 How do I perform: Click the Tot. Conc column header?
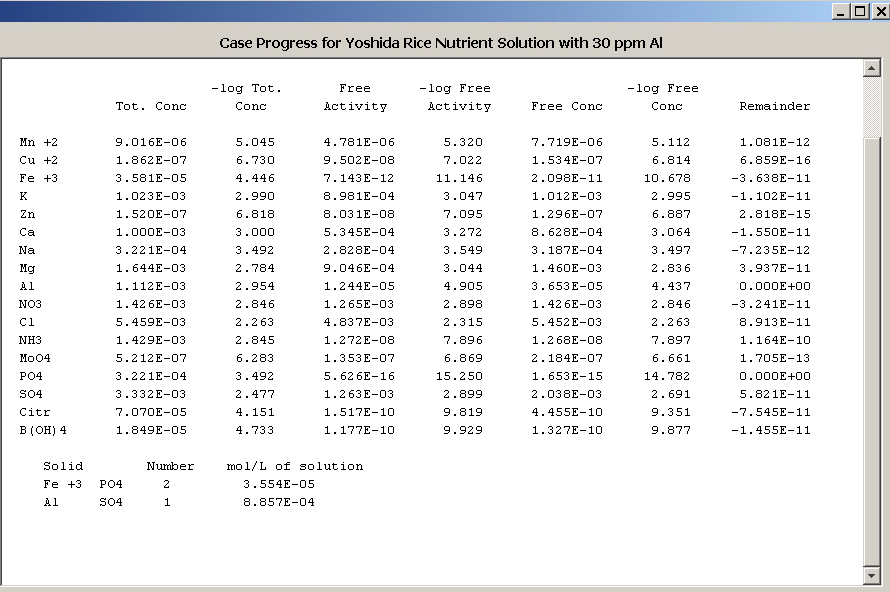click(151, 106)
